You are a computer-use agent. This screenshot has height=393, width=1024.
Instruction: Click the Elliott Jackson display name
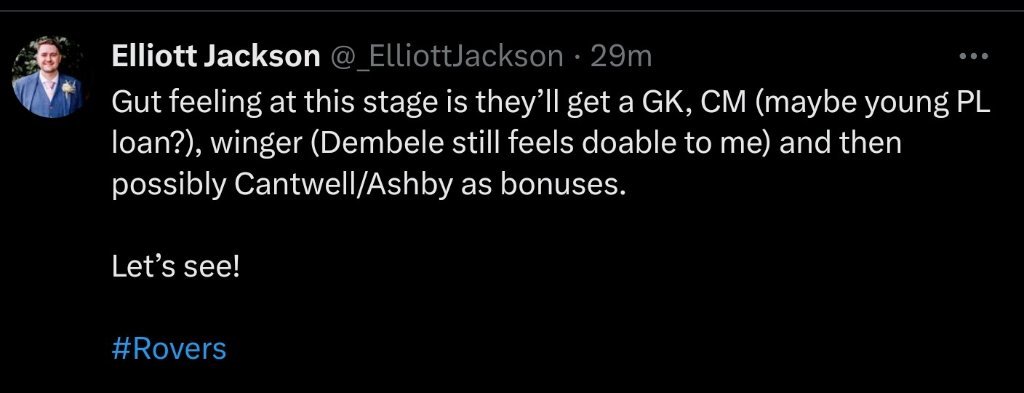[216, 57]
